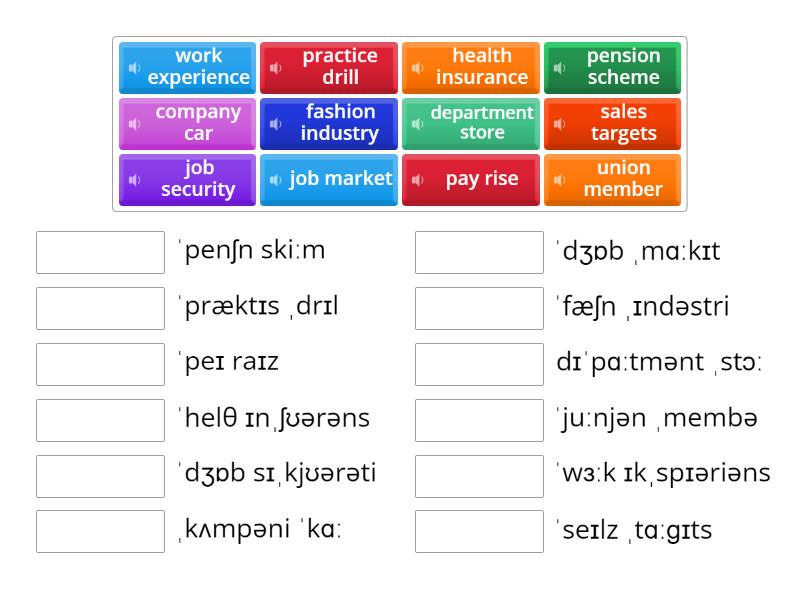The height and width of the screenshot is (600, 800).
Task: Click the answer box beside 'dʒɒb ˌmɑːkɪt
Action: click(x=477, y=251)
